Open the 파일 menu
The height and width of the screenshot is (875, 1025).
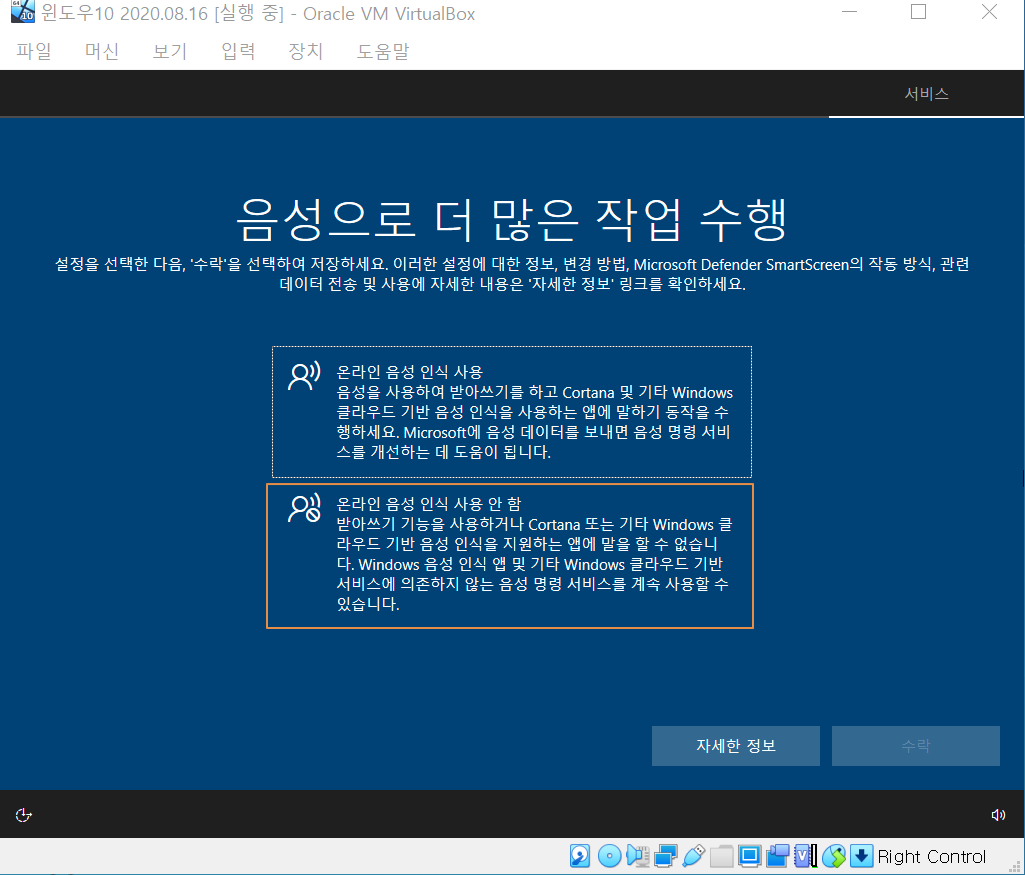pos(33,51)
